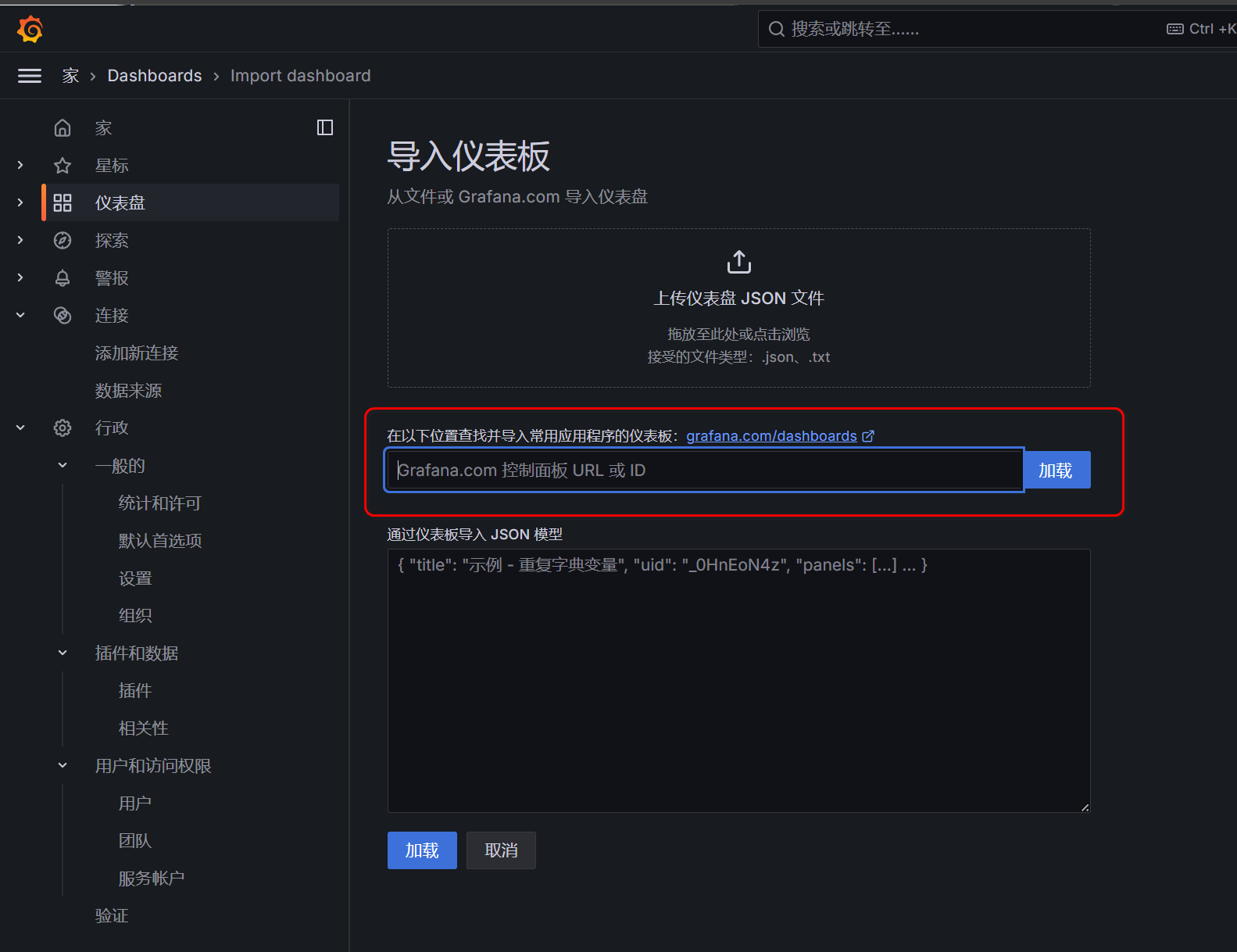Click the 家 breadcrumb link
Screen dimensions: 1237x952
click(x=70, y=76)
